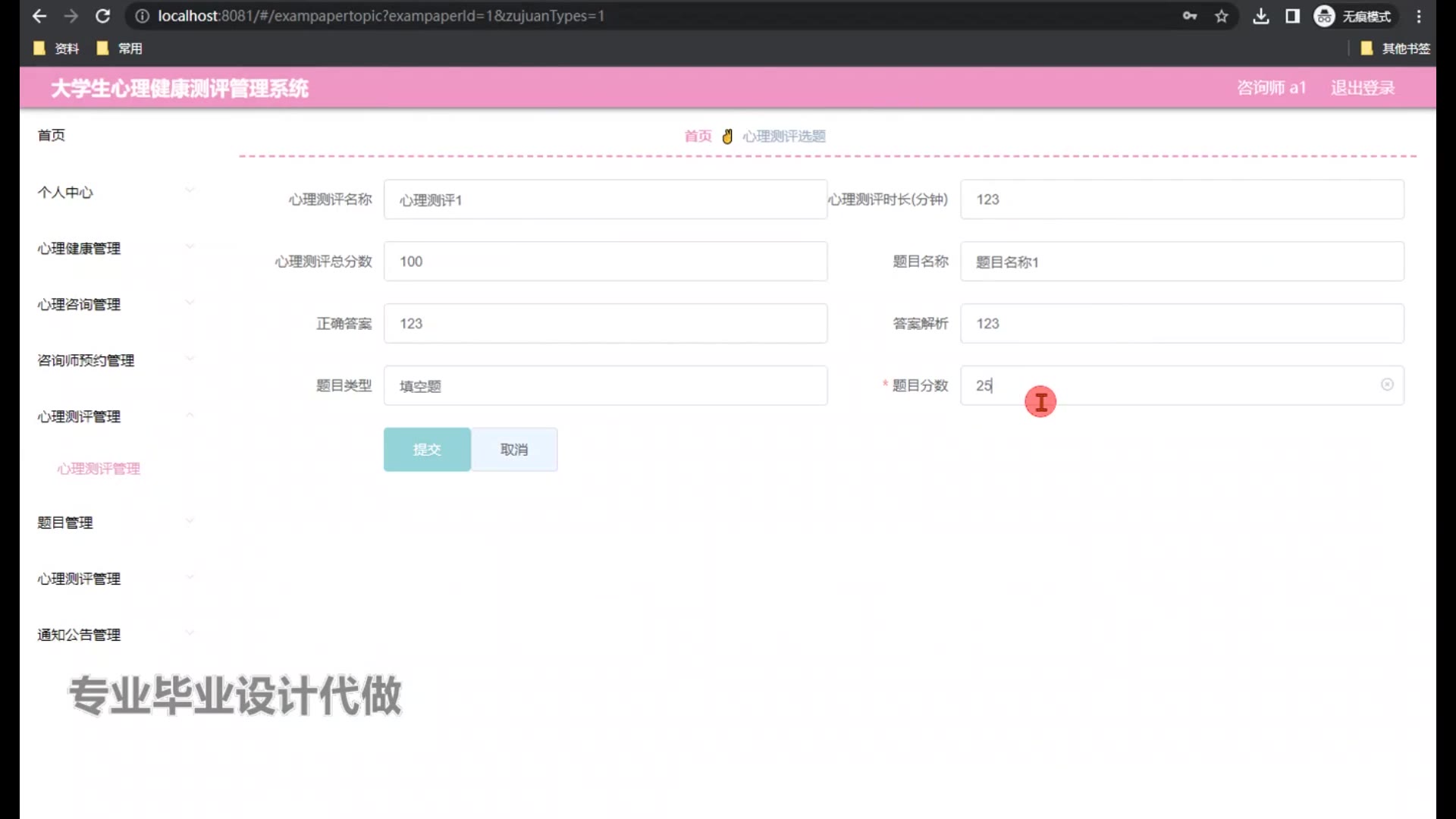Clear the 题目分数 field with circle-x icon

[1387, 384]
